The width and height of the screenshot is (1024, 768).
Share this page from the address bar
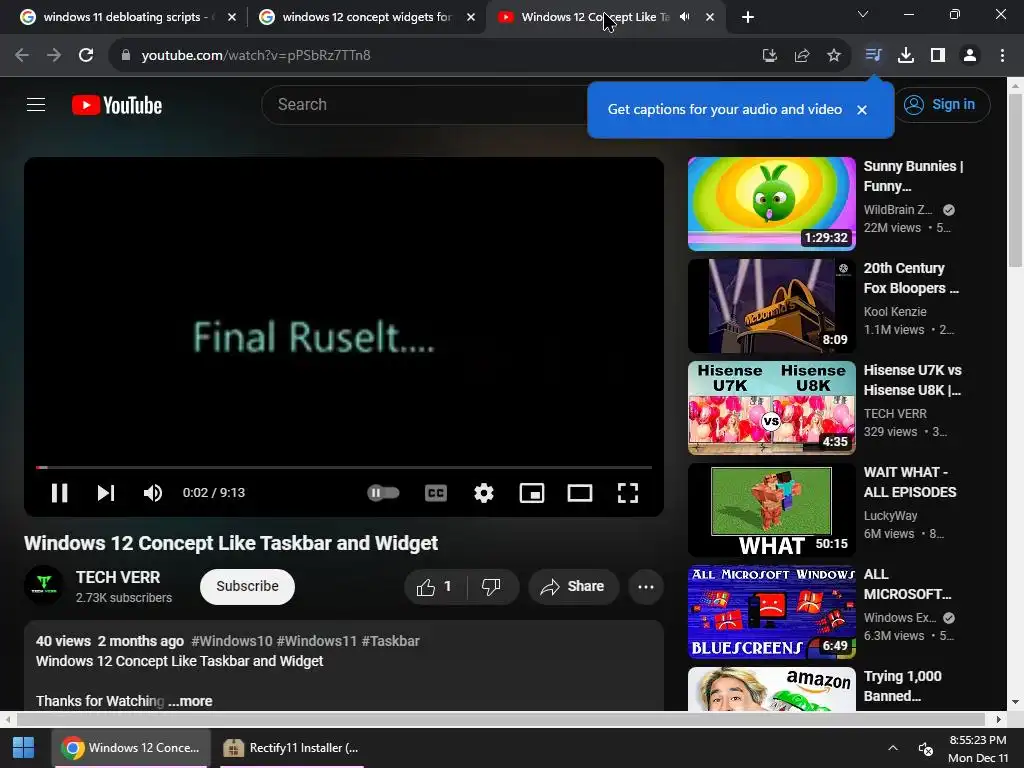tap(802, 56)
